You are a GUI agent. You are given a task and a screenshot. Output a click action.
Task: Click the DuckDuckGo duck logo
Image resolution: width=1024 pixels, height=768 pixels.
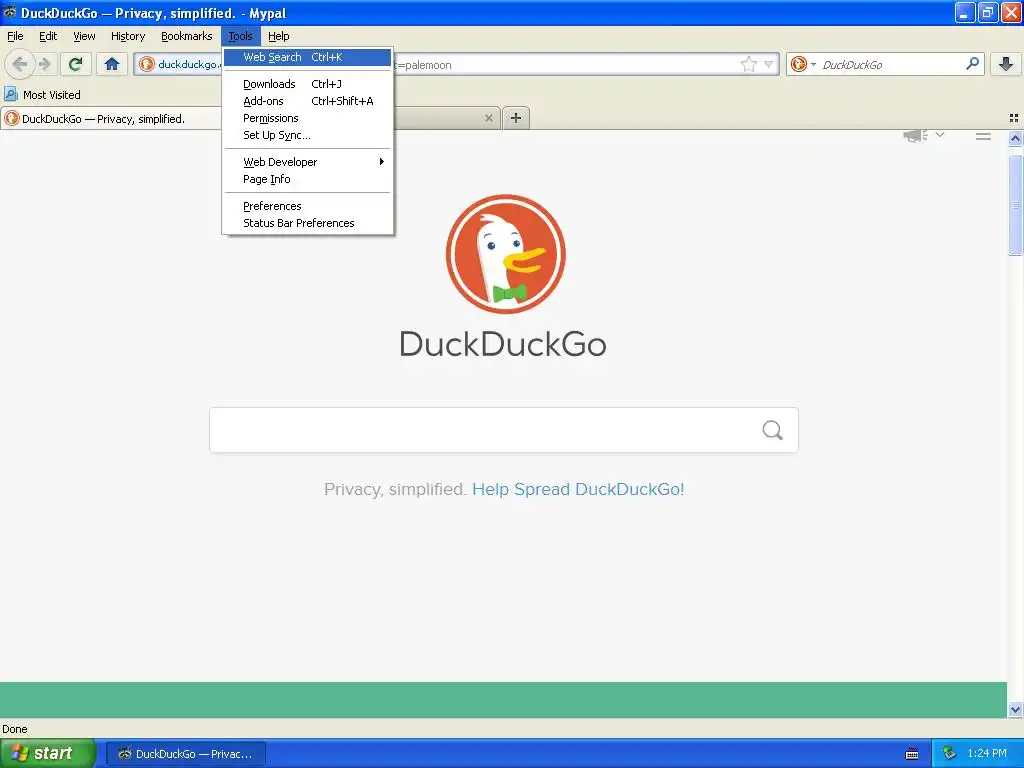pos(505,254)
